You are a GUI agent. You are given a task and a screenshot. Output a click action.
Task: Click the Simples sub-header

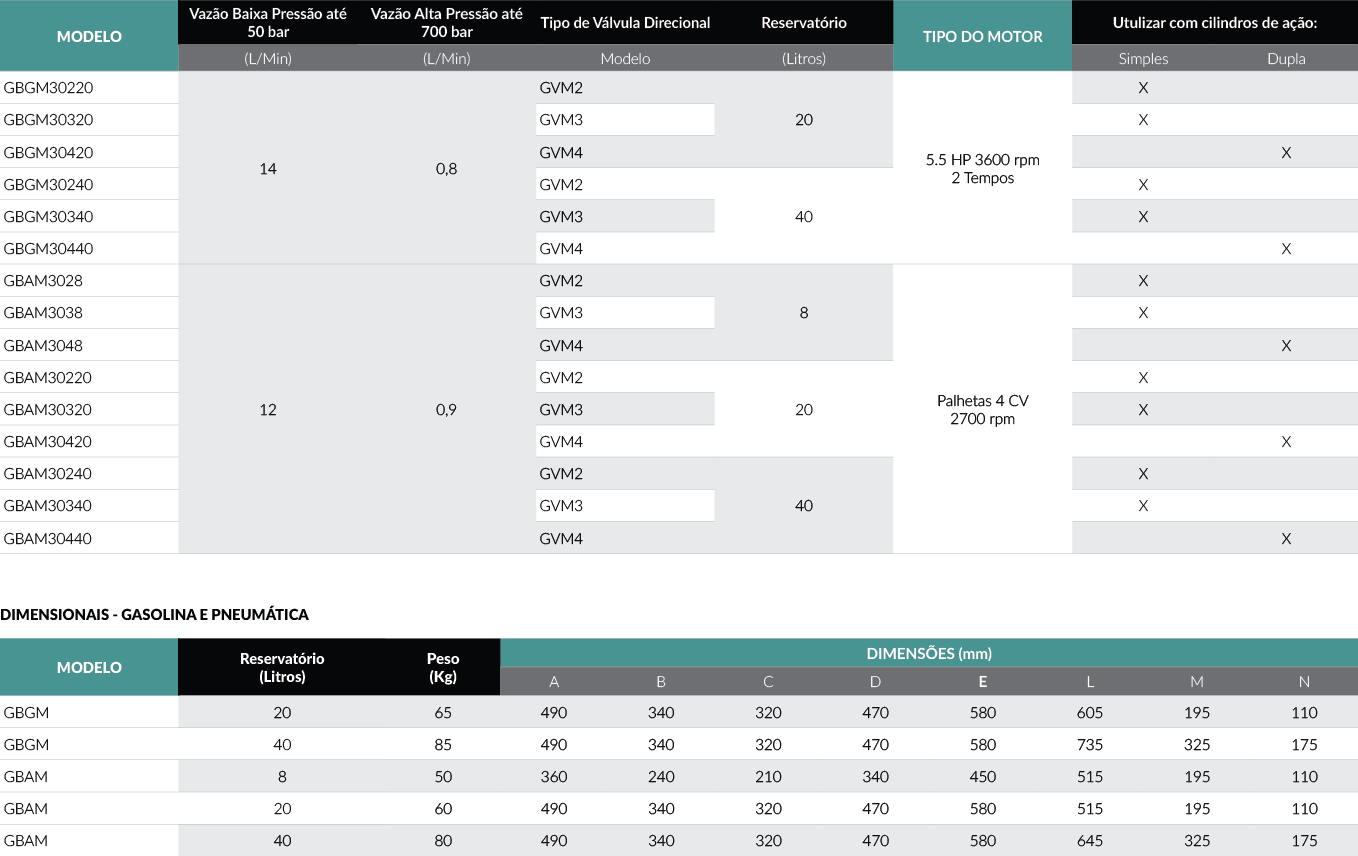(1143, 58)
